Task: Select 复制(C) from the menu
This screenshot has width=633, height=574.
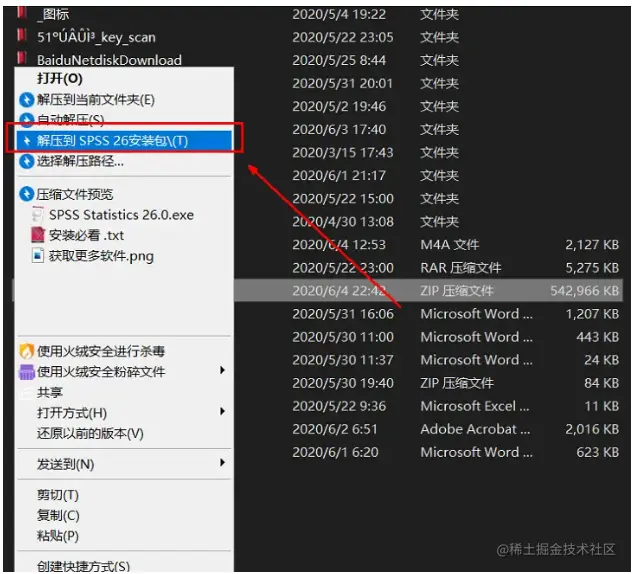Action: coord(58,515)
